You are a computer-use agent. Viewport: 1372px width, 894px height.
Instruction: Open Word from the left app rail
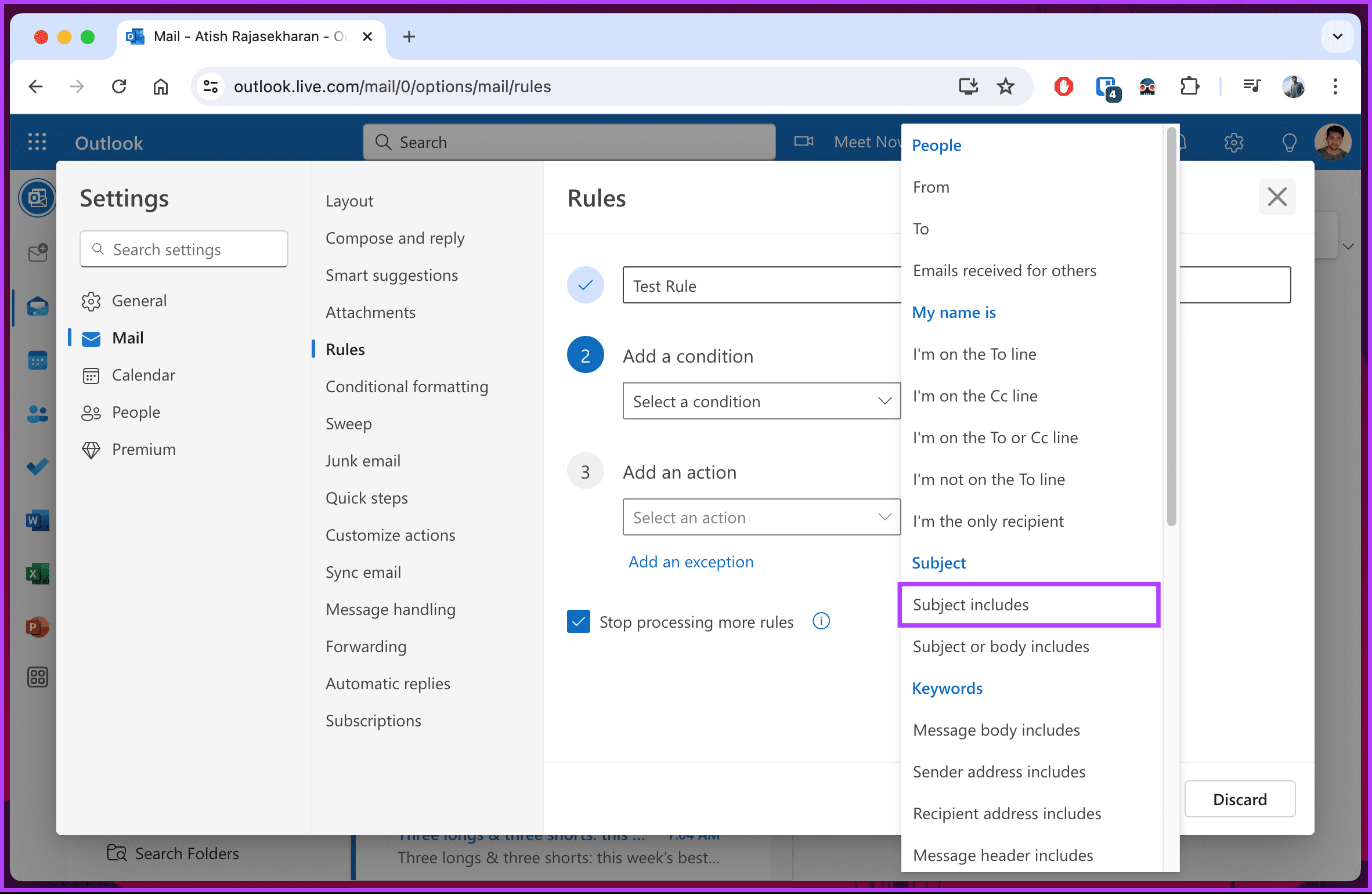click(x=37, y=520)
